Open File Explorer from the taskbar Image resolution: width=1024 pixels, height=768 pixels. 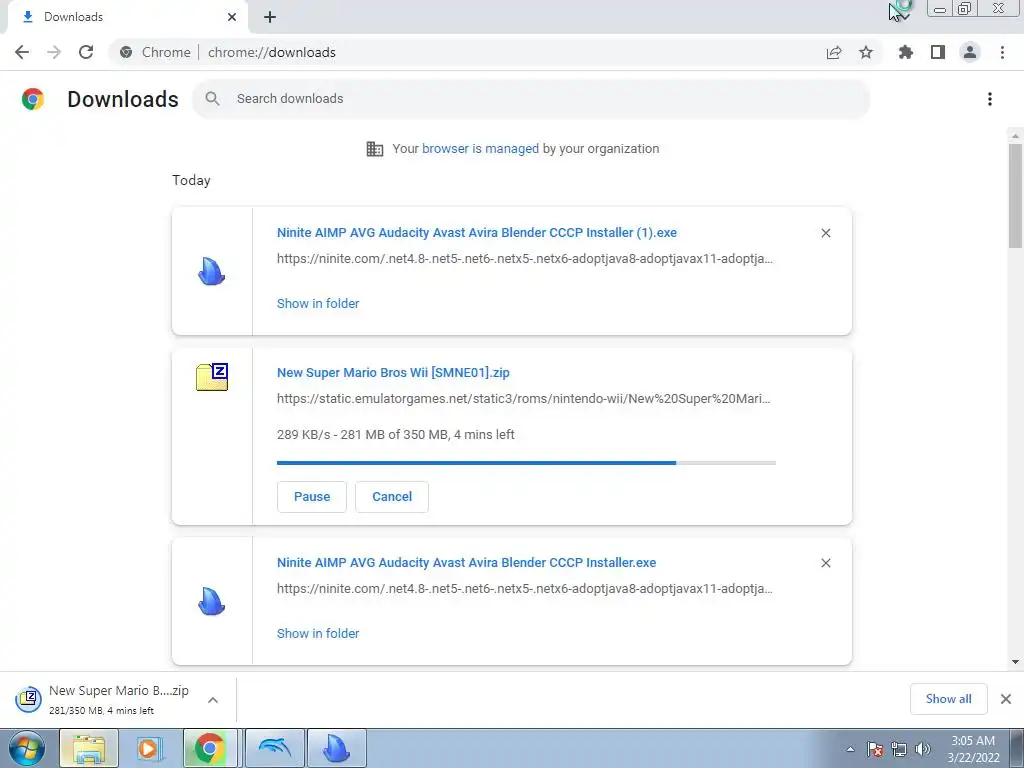point(89,748)
